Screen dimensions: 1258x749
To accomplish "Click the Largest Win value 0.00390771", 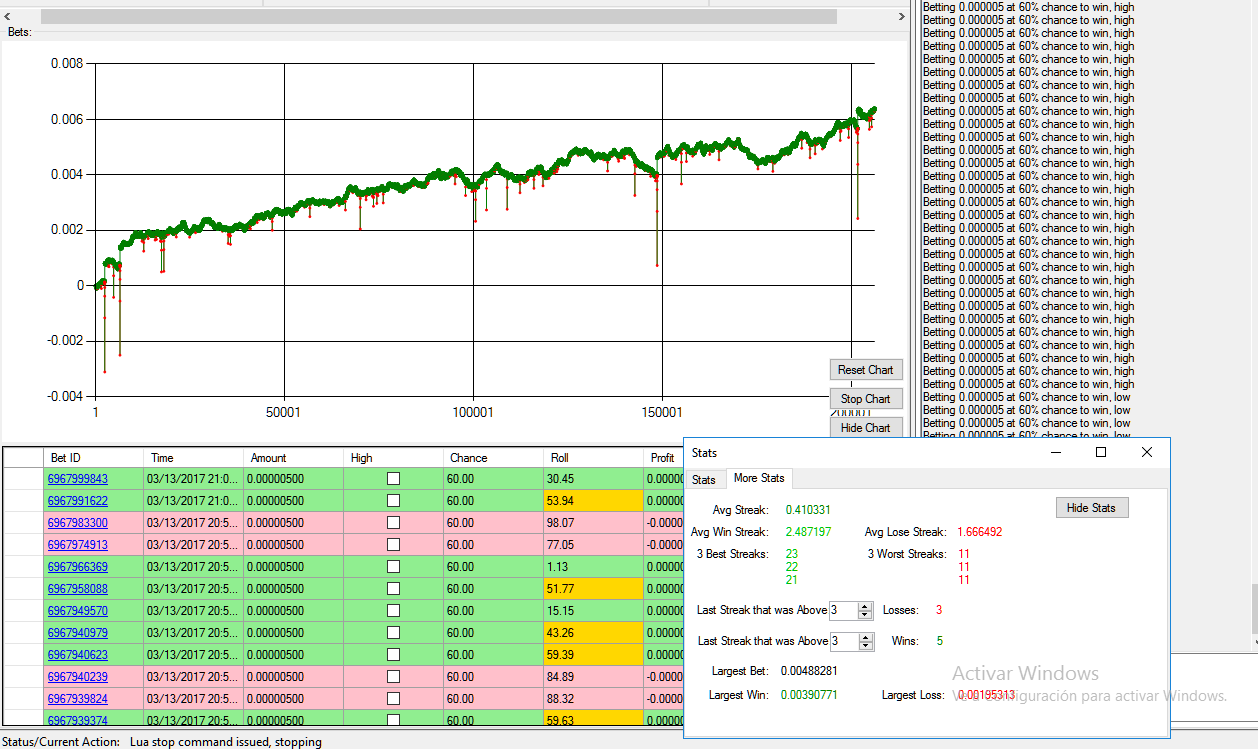I will [x=809, y=695].
